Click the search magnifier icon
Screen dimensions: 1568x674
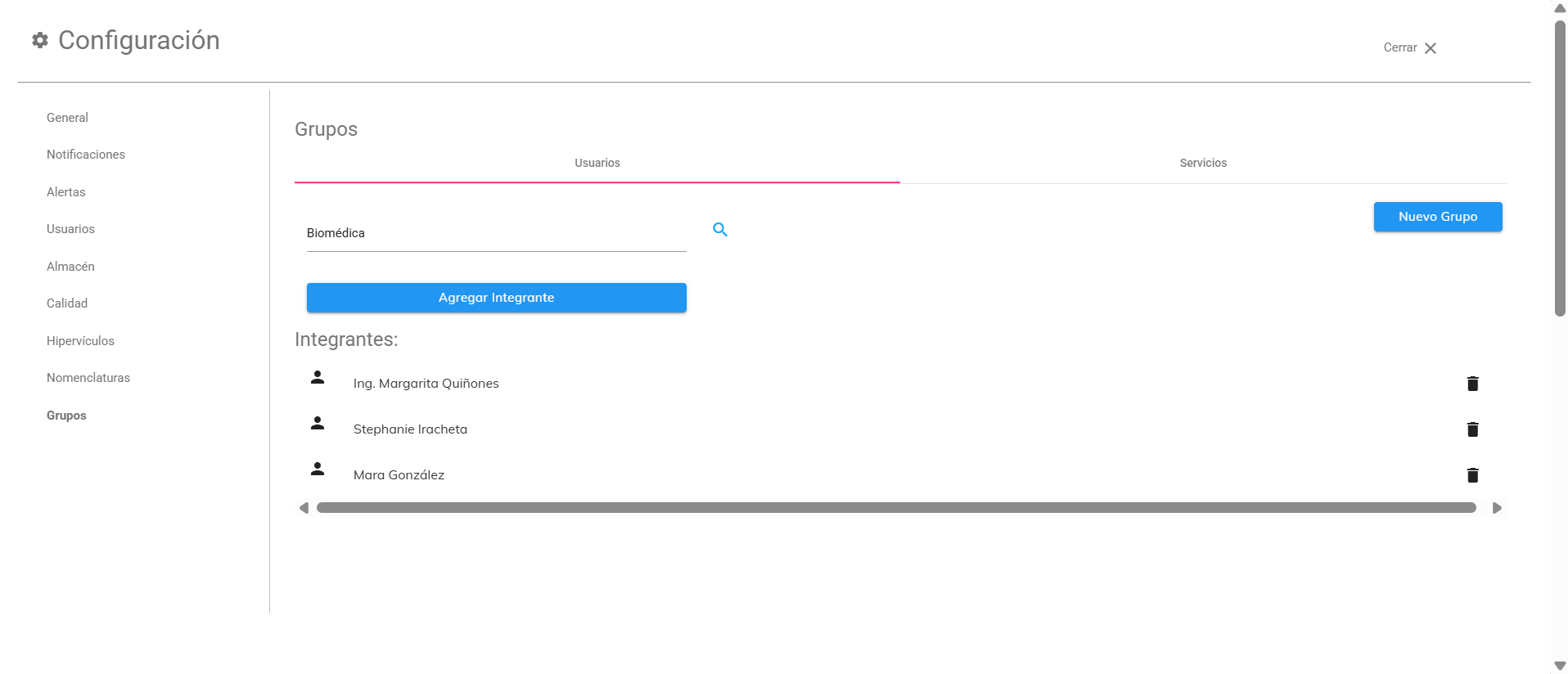720,230
